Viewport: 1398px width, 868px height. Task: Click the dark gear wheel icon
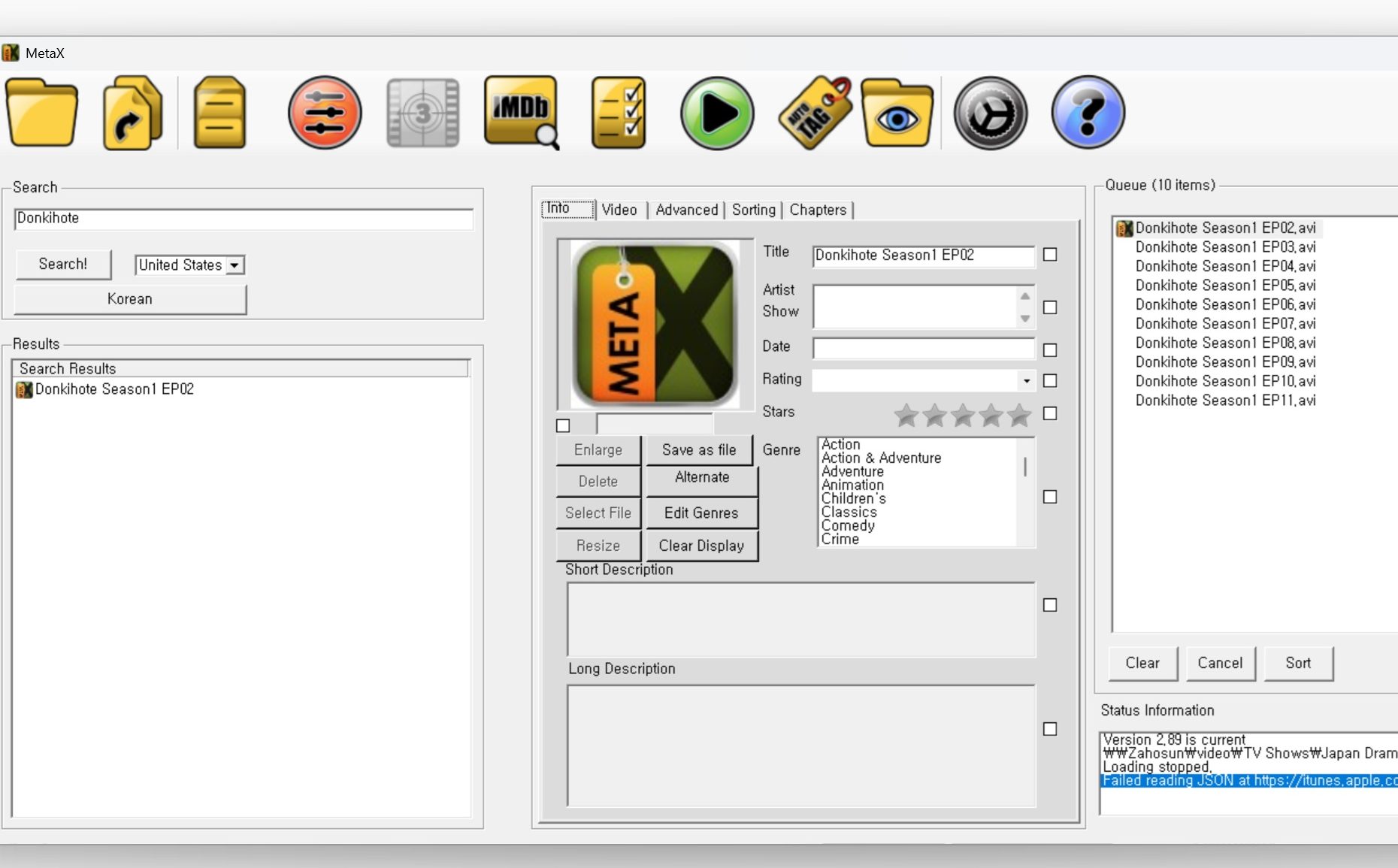click(x=991, y=113)
